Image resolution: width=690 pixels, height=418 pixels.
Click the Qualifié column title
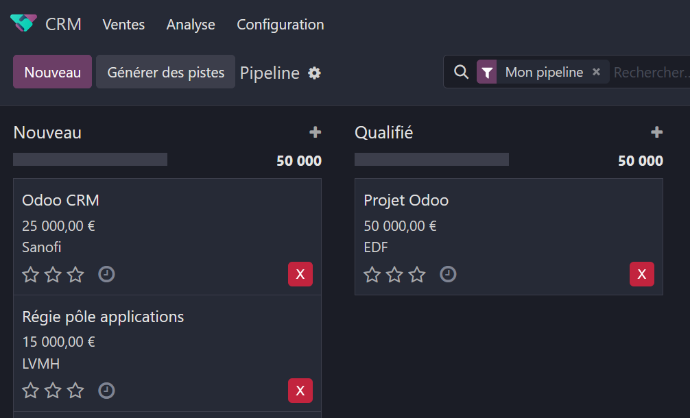[x=384, y=132]
